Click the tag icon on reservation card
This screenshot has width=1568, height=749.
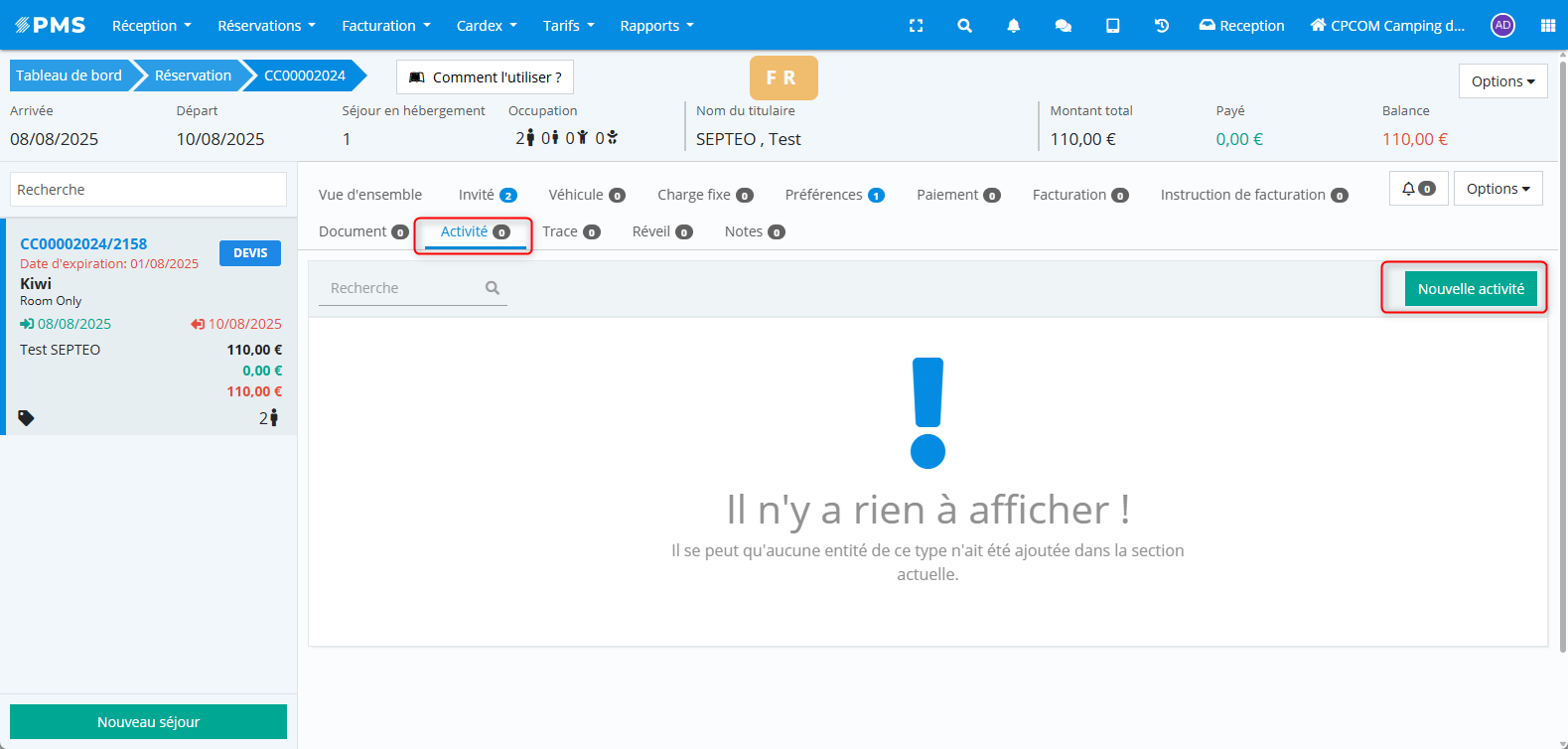[27, 418]
